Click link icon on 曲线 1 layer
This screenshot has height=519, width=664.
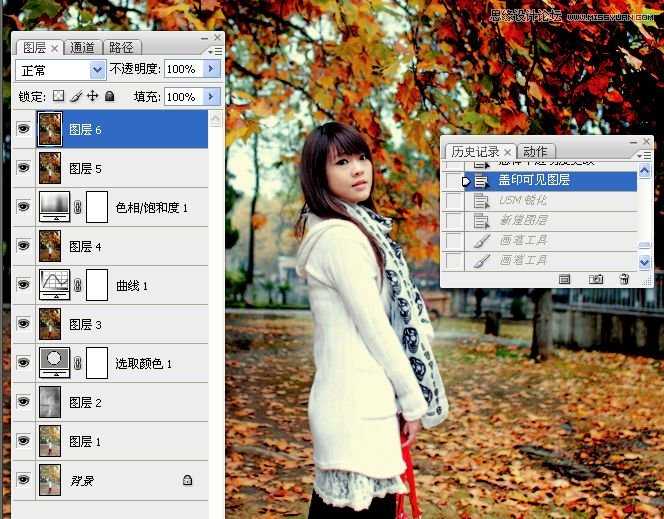pos(78,285)
